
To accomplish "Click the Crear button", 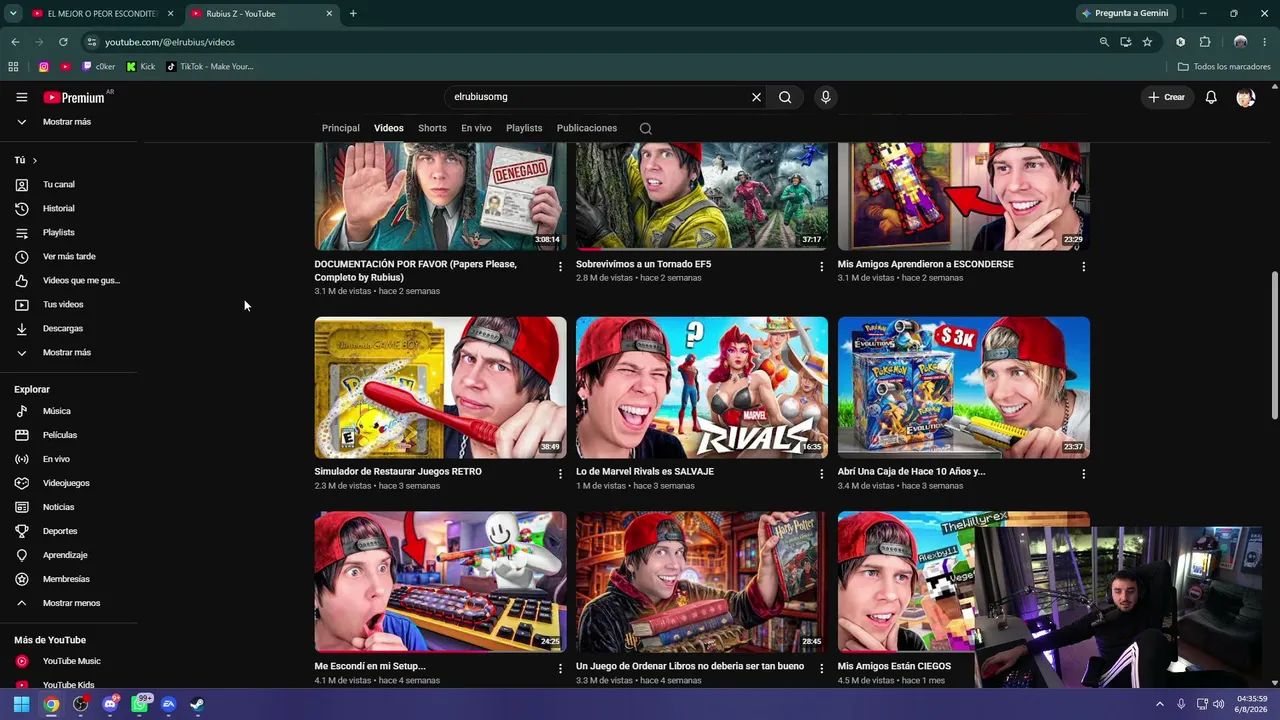I will [1166, 97].
